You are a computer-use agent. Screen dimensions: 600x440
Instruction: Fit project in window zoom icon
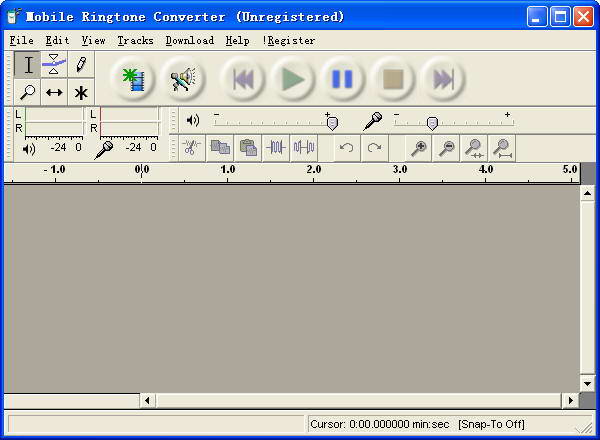pyautogui.click(x=502, y=148)
